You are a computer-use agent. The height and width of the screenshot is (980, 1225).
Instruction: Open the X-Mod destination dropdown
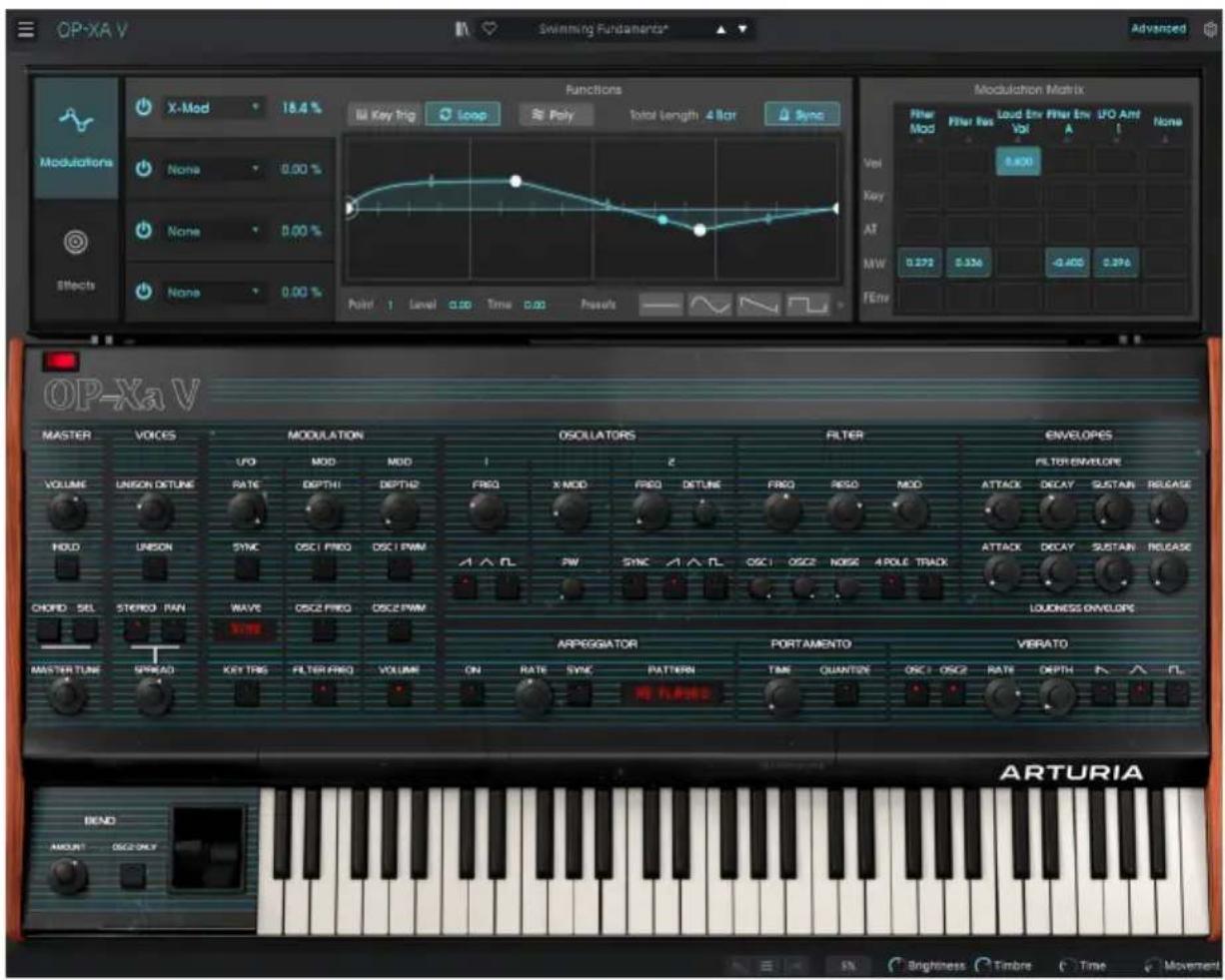click(x=213, y=108)
